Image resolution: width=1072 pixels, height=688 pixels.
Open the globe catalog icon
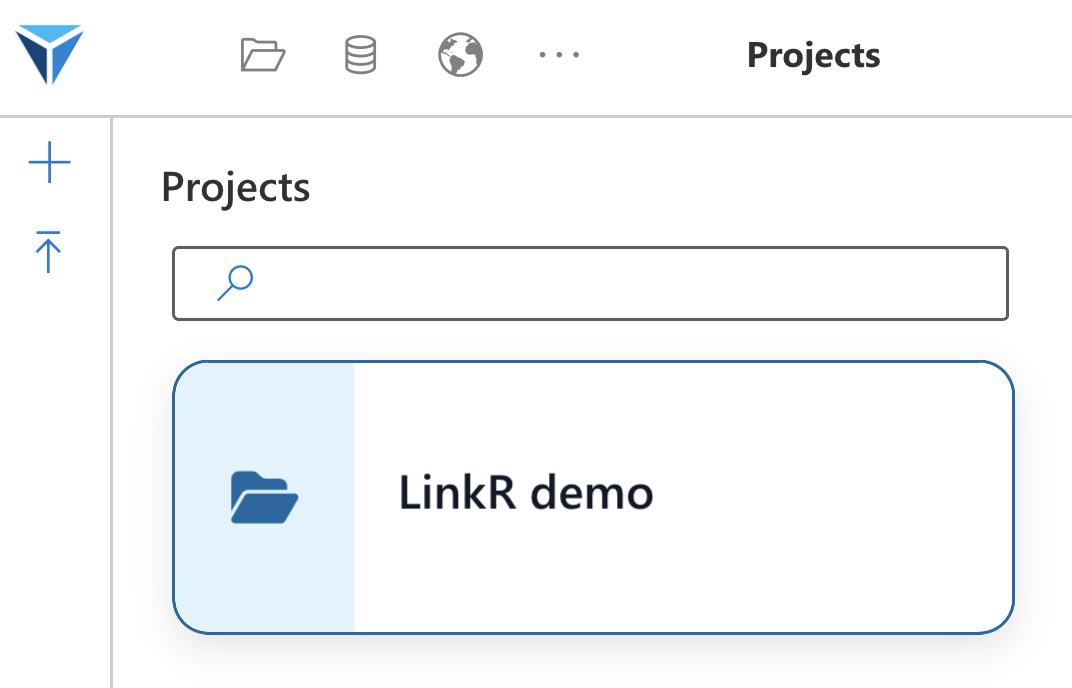(460, 55)
